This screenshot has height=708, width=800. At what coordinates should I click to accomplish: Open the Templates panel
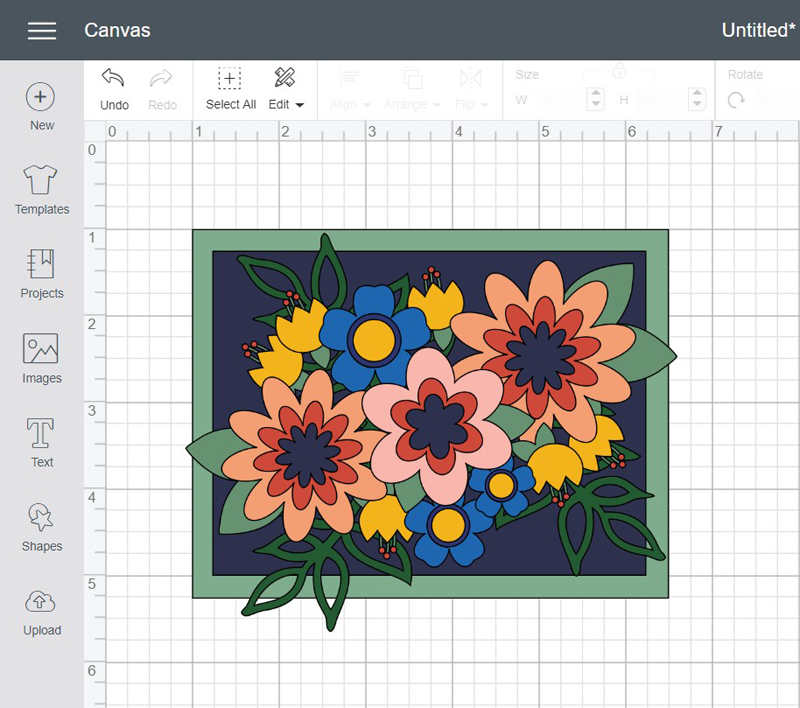point(41,181)
